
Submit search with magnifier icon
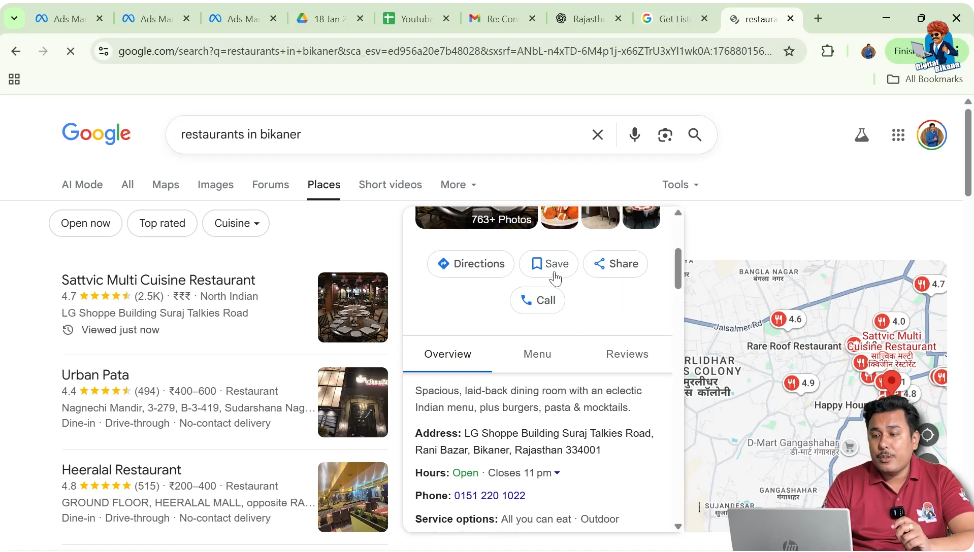pos(694,135)
